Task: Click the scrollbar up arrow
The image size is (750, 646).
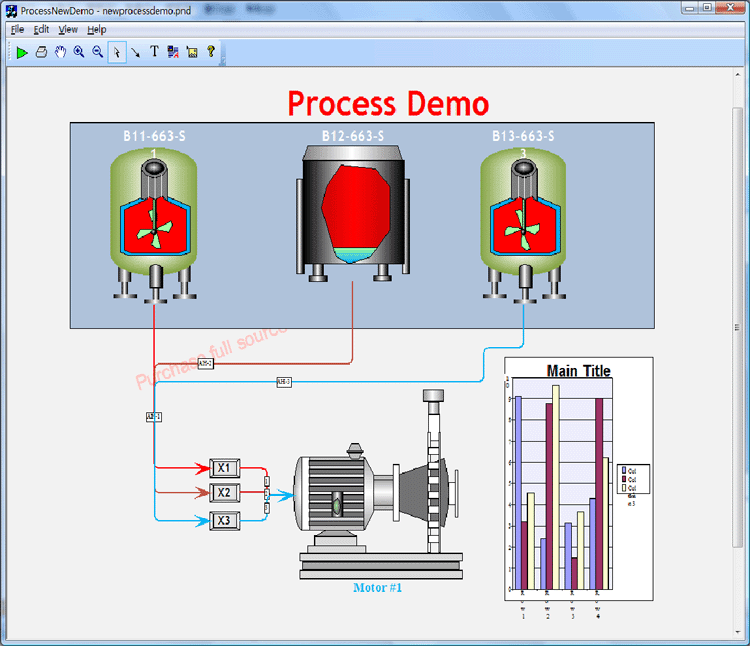Action: pos(738,75)
